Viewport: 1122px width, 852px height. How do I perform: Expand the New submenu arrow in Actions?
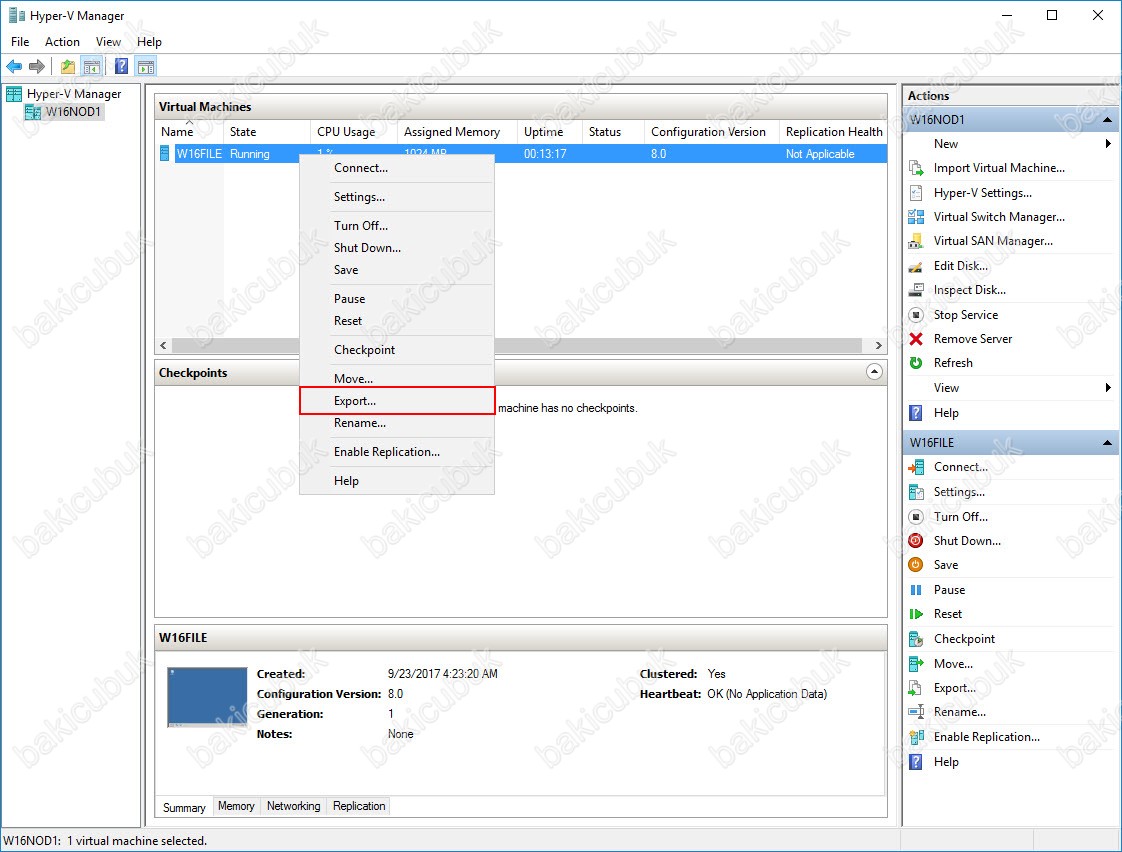(1108, 144)
